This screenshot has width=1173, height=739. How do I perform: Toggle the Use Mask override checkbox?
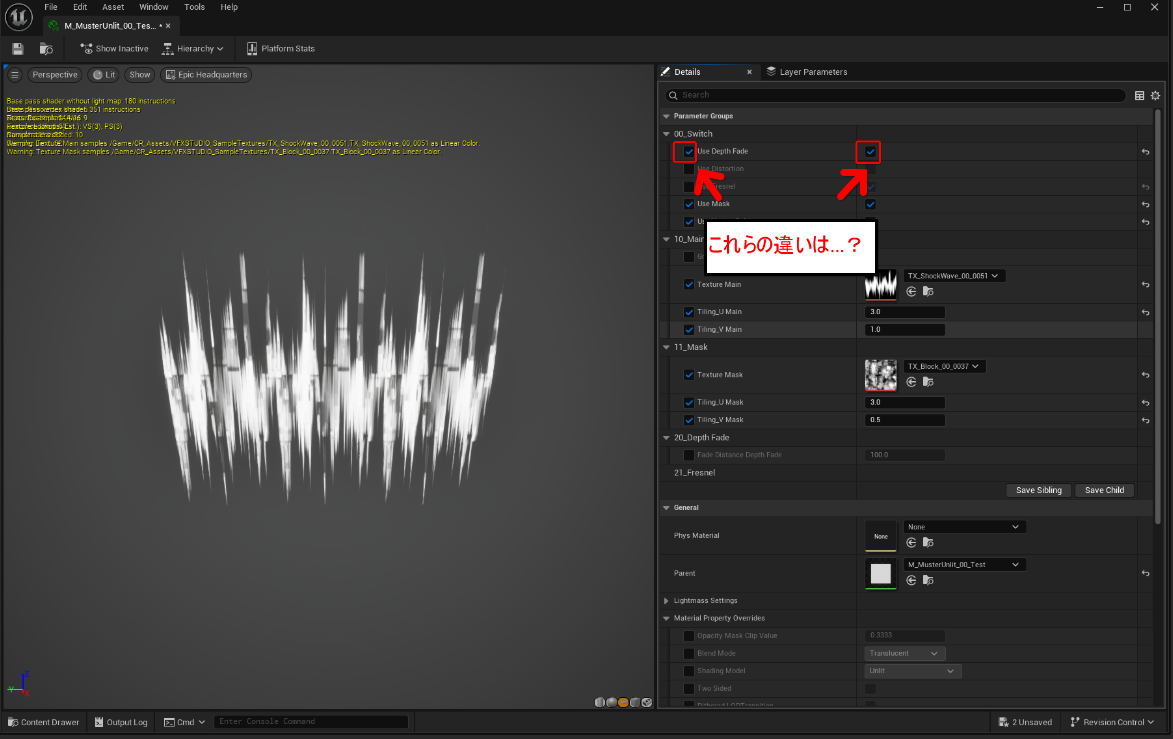pyautogui.click(x=688, y=204)
